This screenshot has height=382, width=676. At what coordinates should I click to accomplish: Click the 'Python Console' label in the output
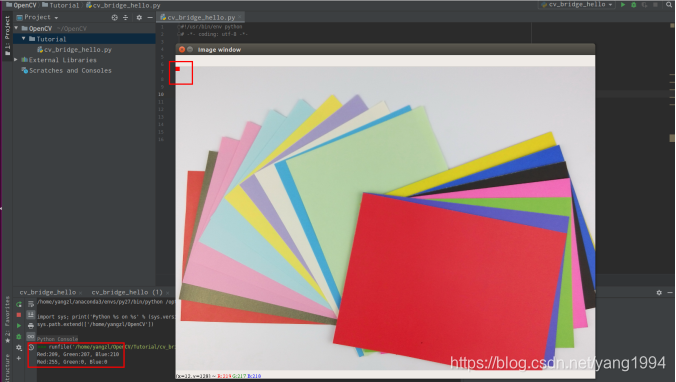click(57, 339)
